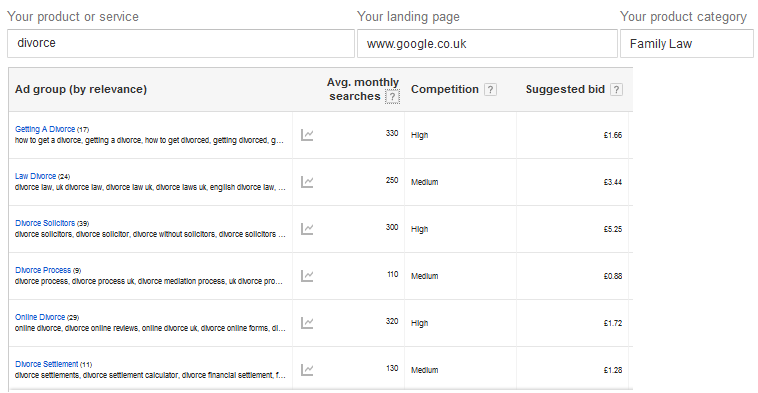Show trend chart icon for Divorce Settlement

(x=307, y=370)
